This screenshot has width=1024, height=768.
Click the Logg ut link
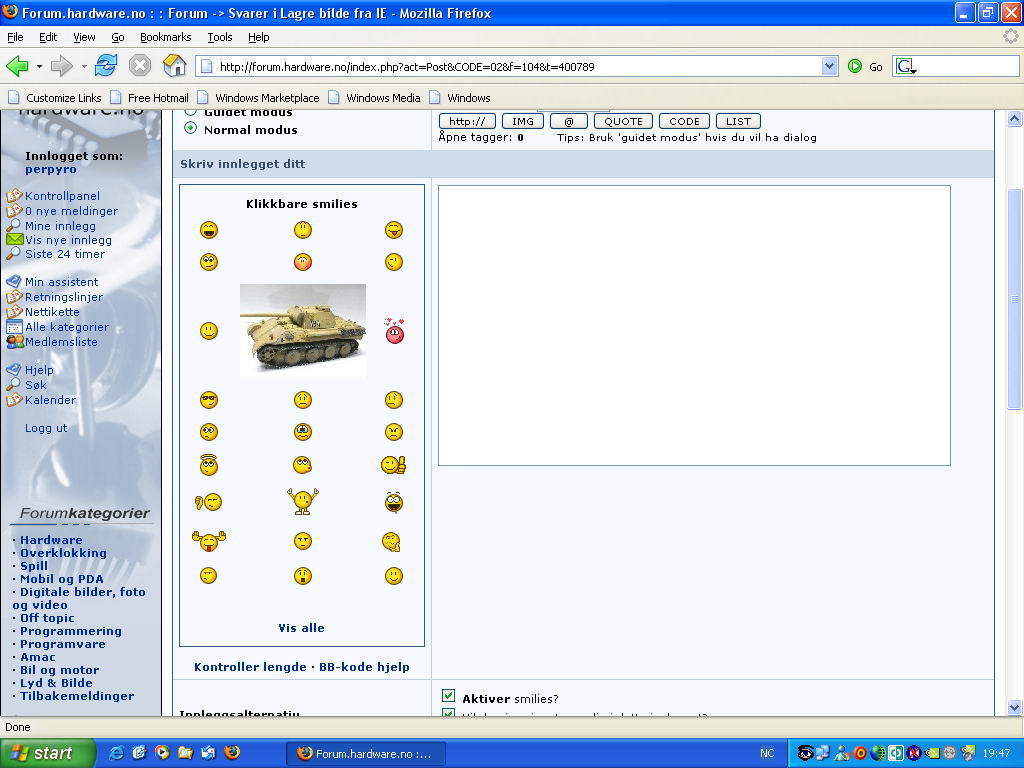point(46,428)
